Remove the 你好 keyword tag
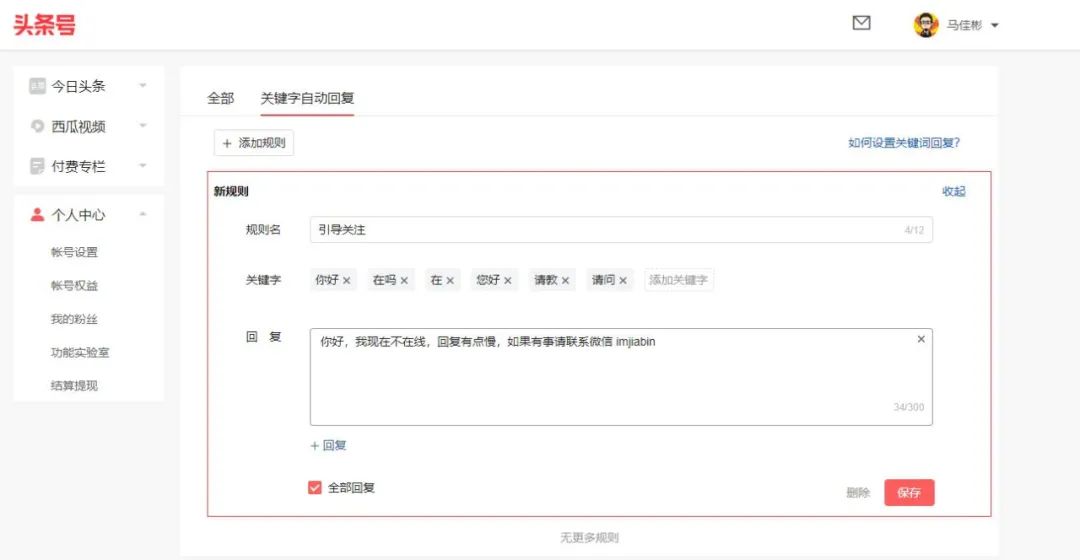1080x560 pixels. (x=347, y=281)
